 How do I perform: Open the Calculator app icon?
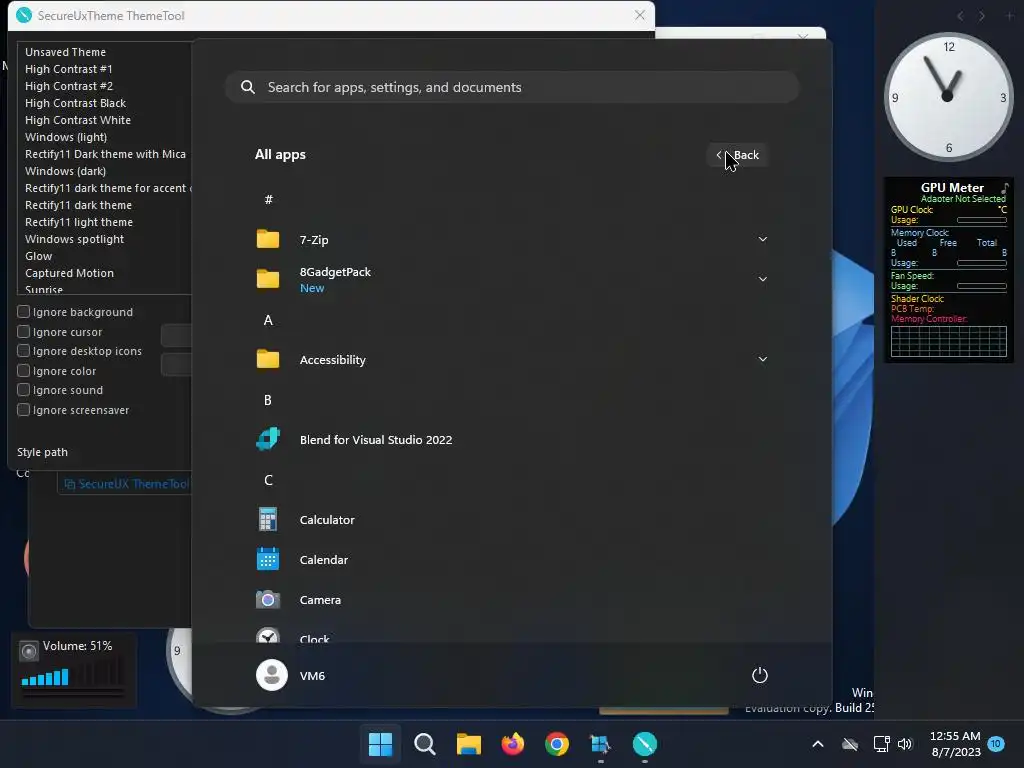pyautogui.click(x=268, y=520)
